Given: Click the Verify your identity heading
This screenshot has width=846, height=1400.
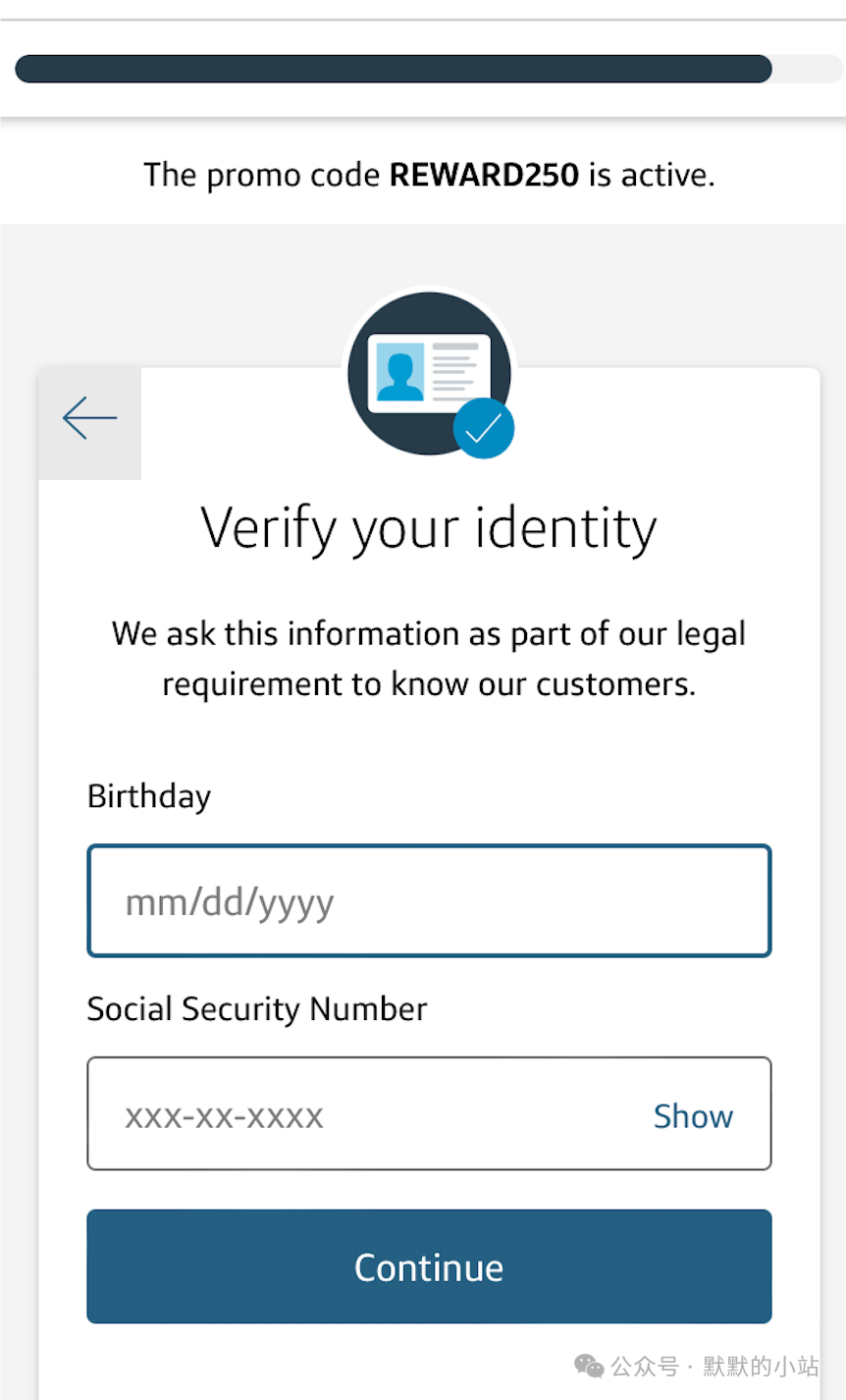Looking at the screenshot, I should point(429,529).
